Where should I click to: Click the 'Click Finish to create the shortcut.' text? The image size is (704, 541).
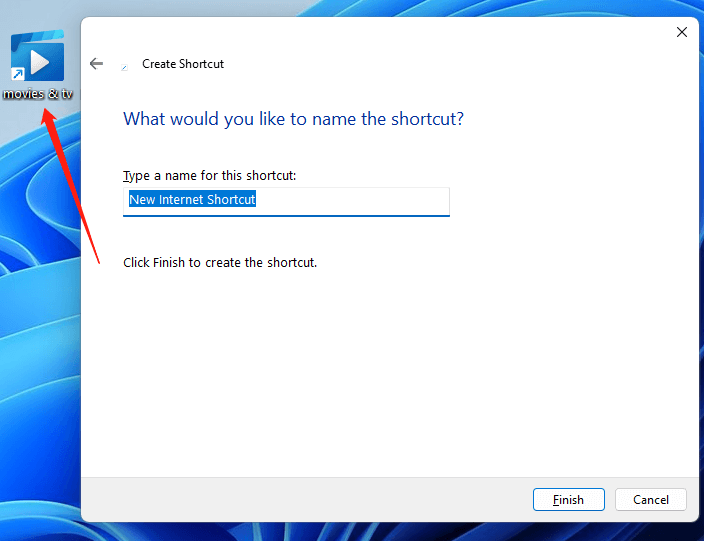pyautogui.click(x=220, y=262)
